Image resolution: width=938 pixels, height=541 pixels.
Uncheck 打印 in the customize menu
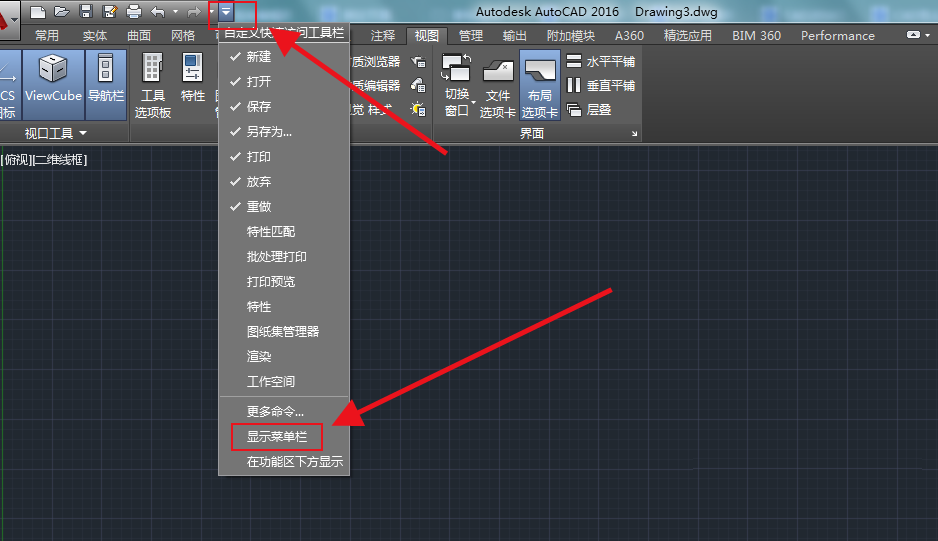[x=284, y=157]
